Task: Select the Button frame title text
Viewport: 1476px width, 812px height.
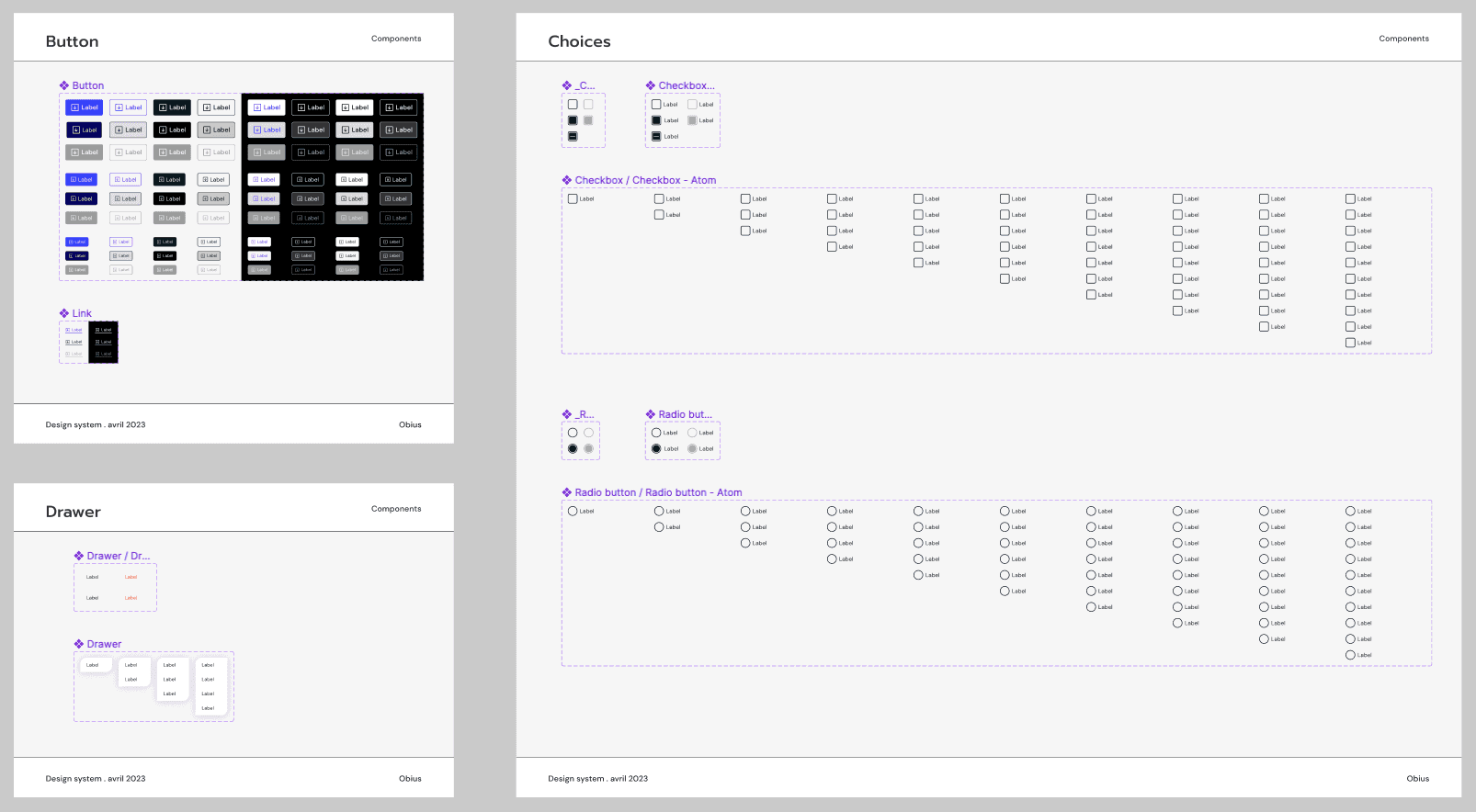Action: click(72, 41)
